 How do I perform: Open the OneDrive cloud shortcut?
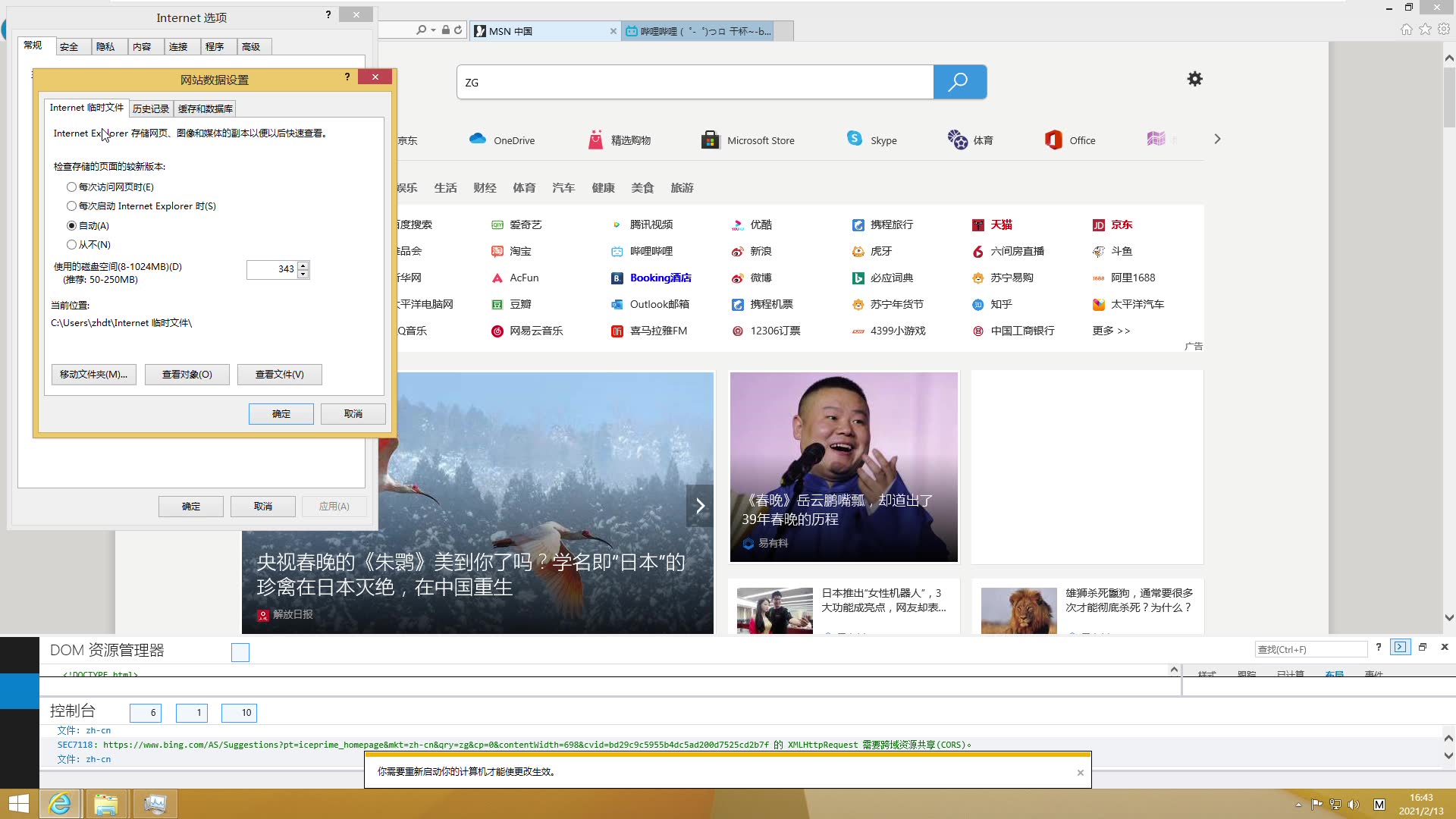tap(478, 139)
